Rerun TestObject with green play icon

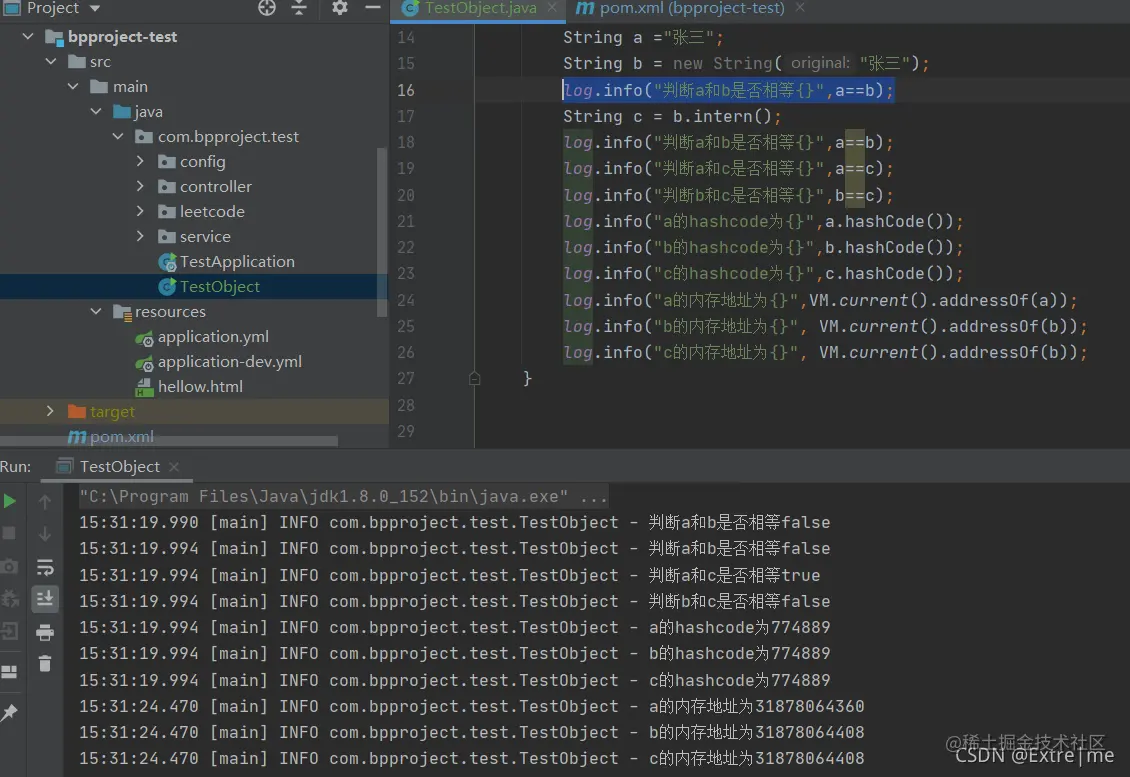click(10, 501)
